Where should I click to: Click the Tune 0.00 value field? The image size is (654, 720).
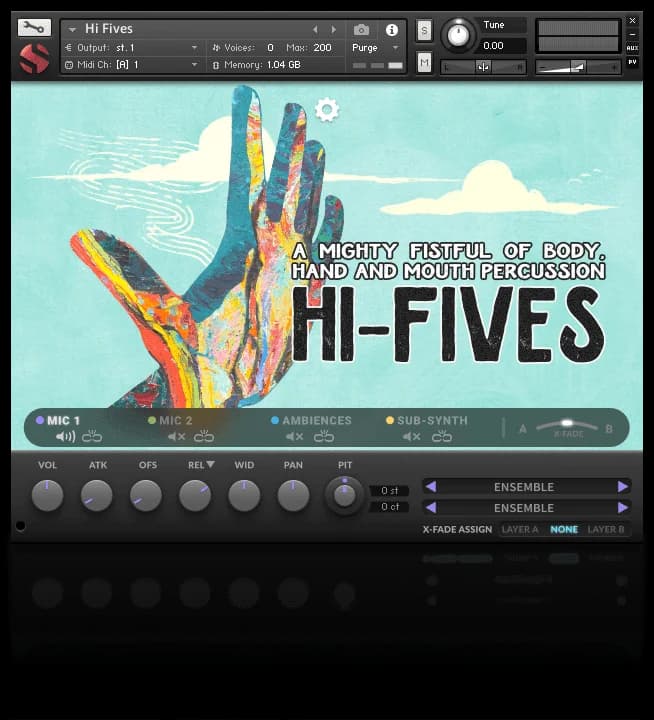[x=503, y=45]
